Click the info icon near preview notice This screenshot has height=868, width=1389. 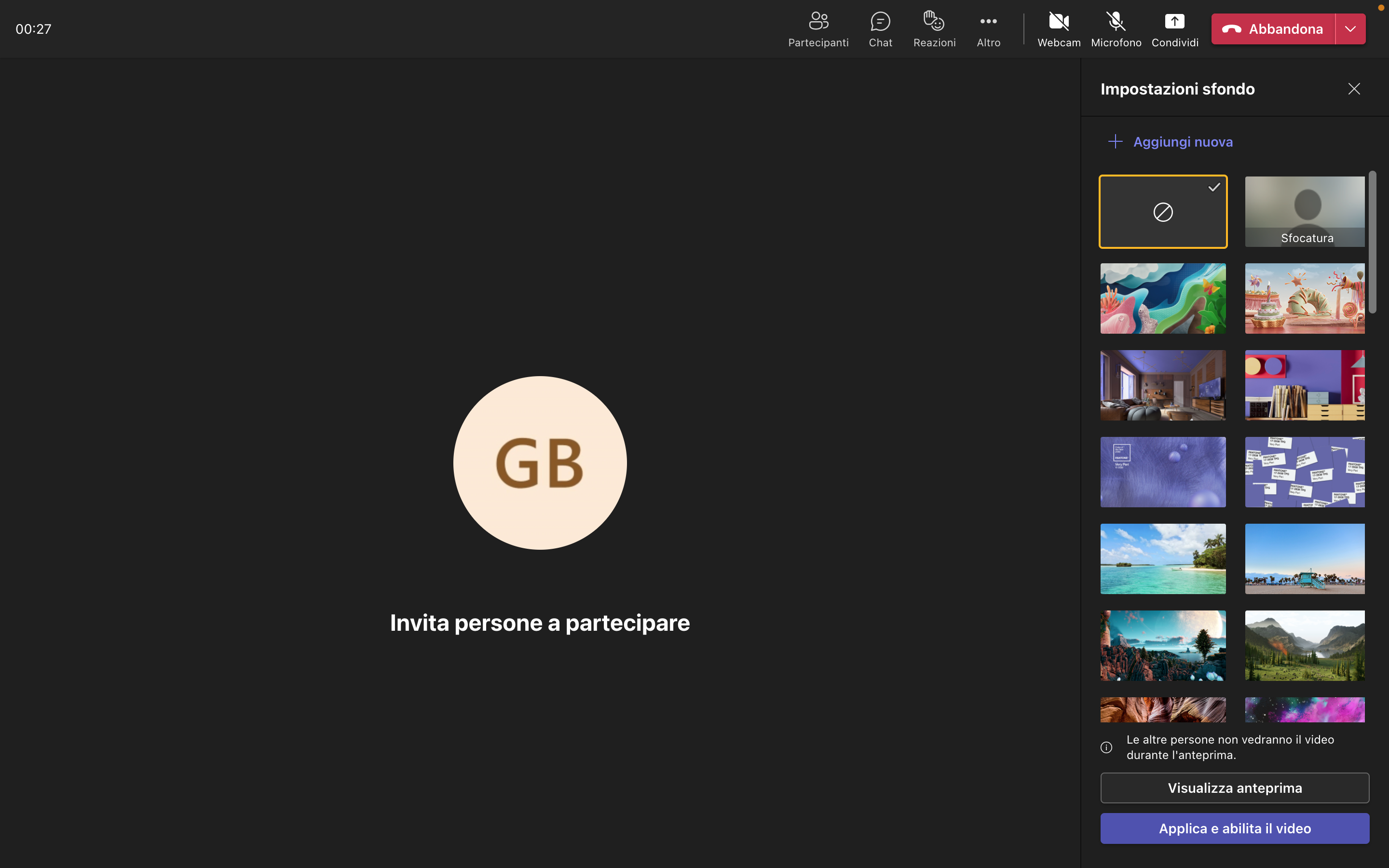pos(1106,747)
